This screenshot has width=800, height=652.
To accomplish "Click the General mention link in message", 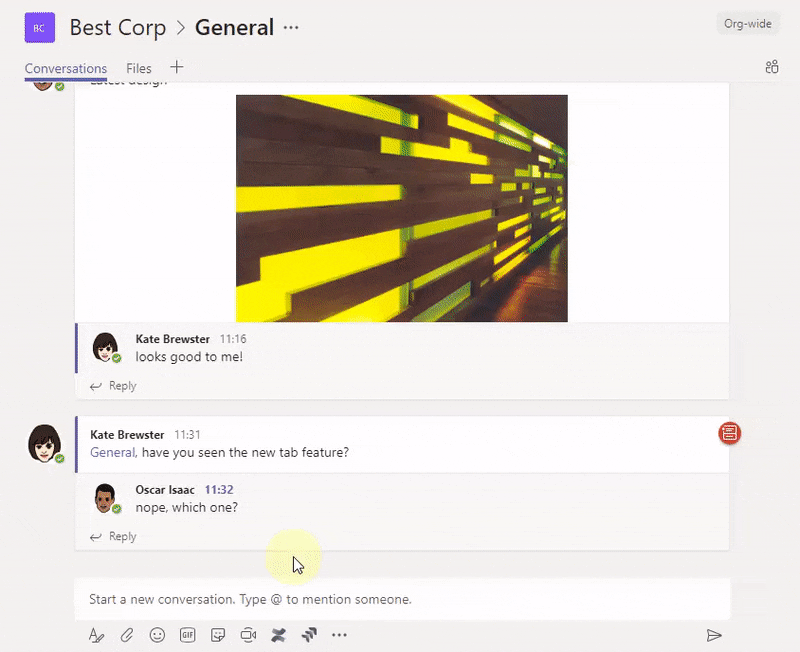I will click(112, 452).
